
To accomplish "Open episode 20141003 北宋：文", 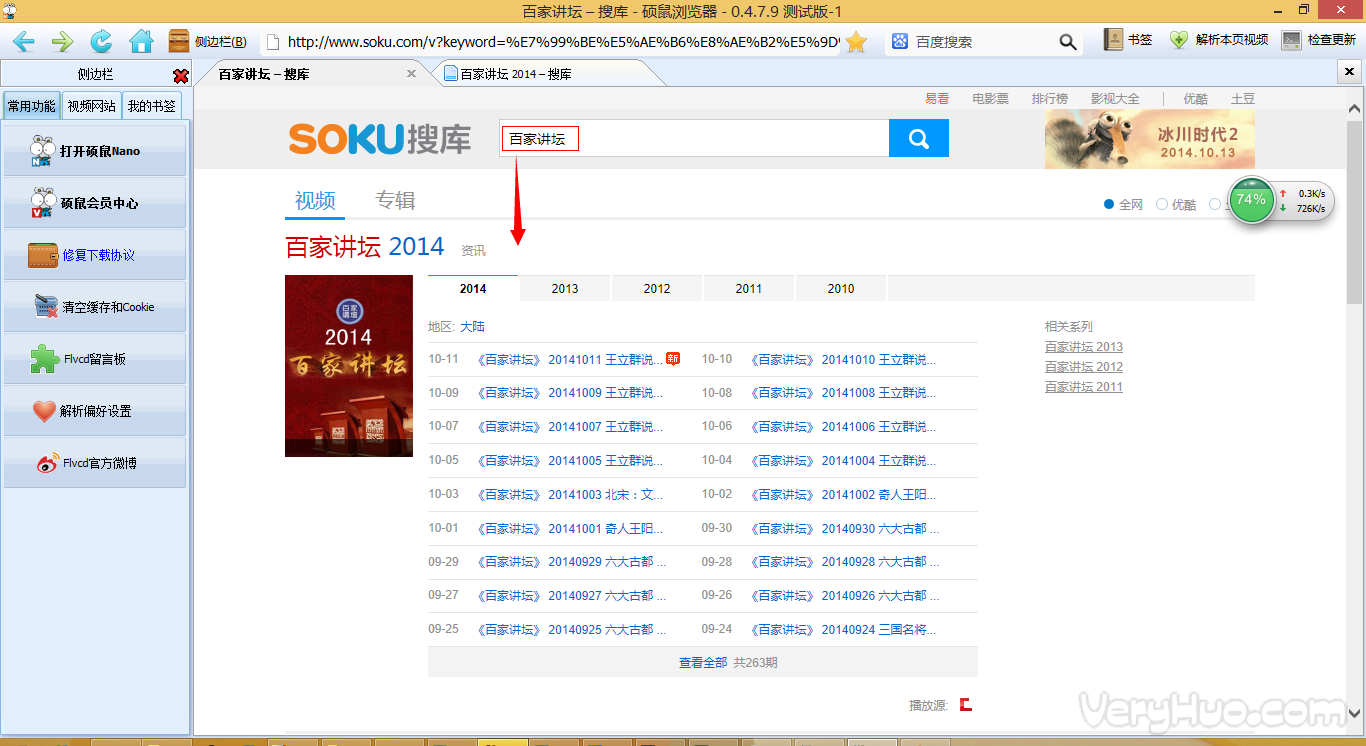I will click(570, 495).
